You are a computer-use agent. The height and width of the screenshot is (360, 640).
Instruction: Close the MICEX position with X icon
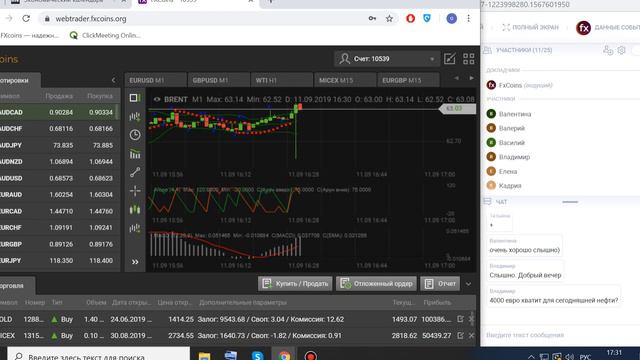click(471, 336)
